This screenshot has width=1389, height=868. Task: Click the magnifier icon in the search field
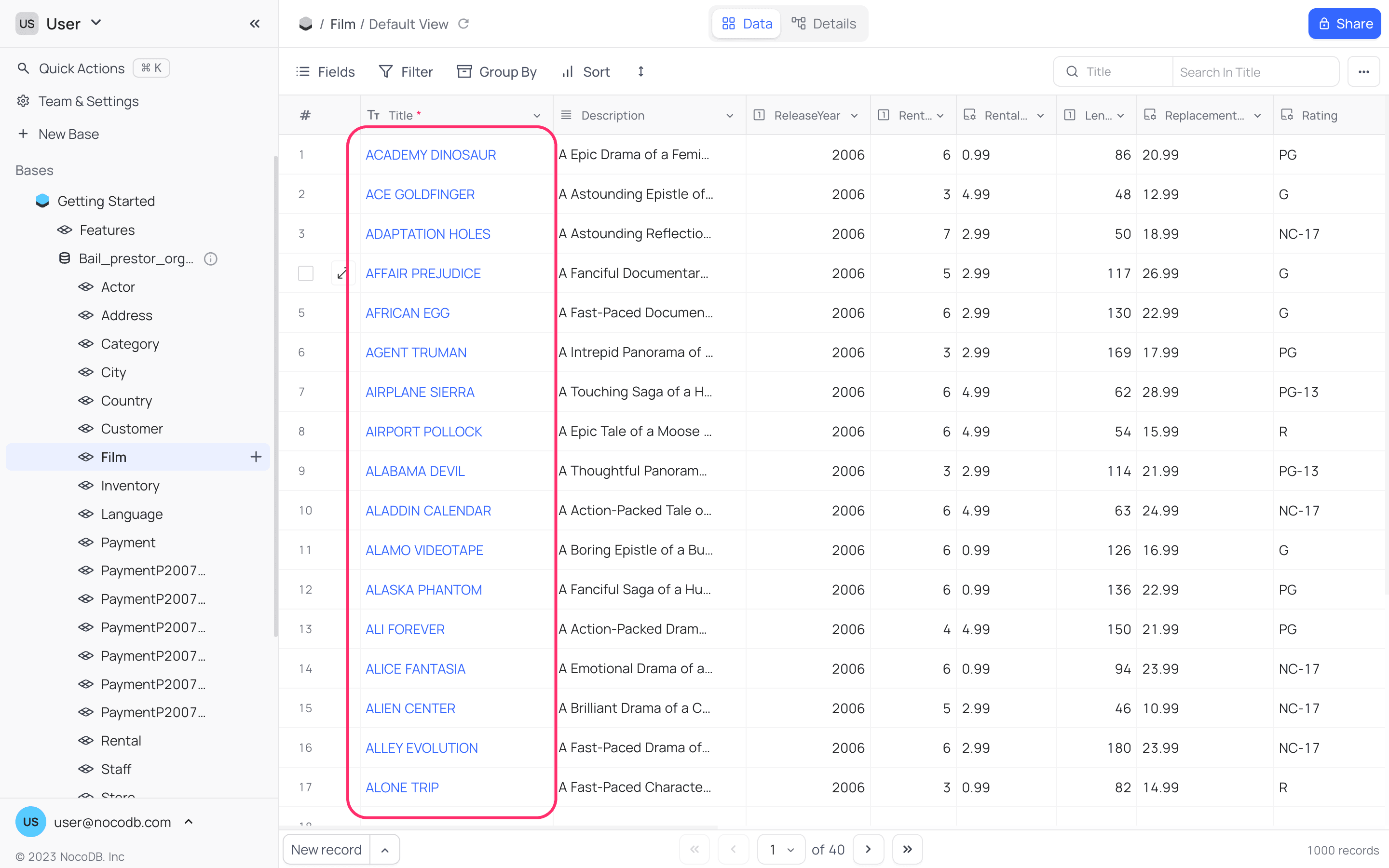(x=1072, y=72)
